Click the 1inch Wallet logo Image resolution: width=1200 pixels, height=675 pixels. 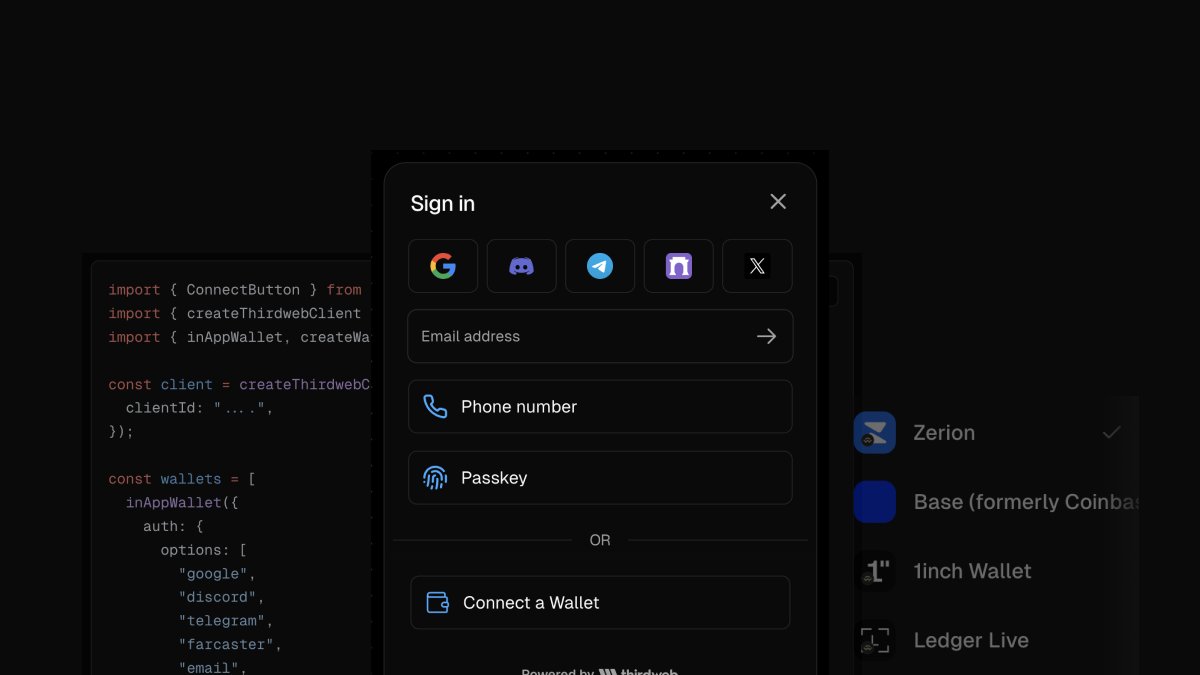875,571
